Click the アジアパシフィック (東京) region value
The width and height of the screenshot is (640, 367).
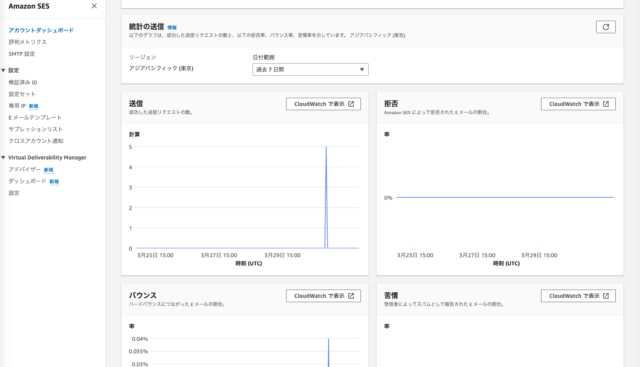click(161, 68)
